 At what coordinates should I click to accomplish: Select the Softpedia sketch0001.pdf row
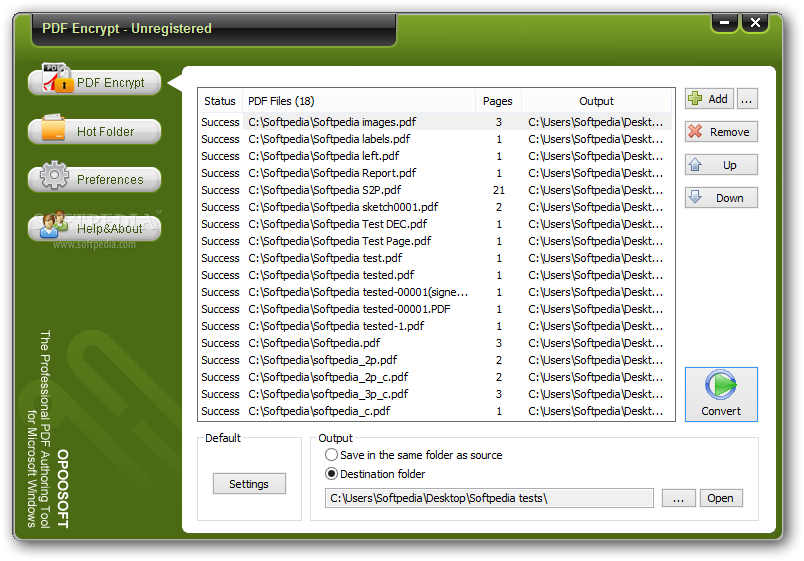click(x=436, y=207)
